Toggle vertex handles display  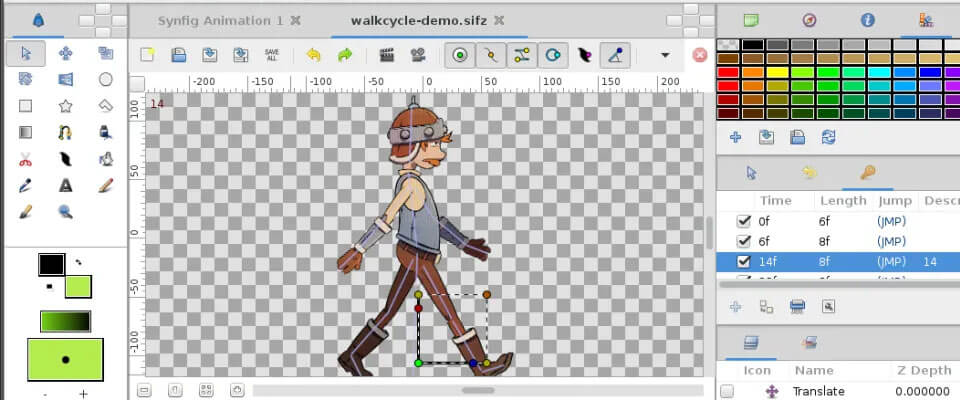pyautogui.click(x=490, y=55)
